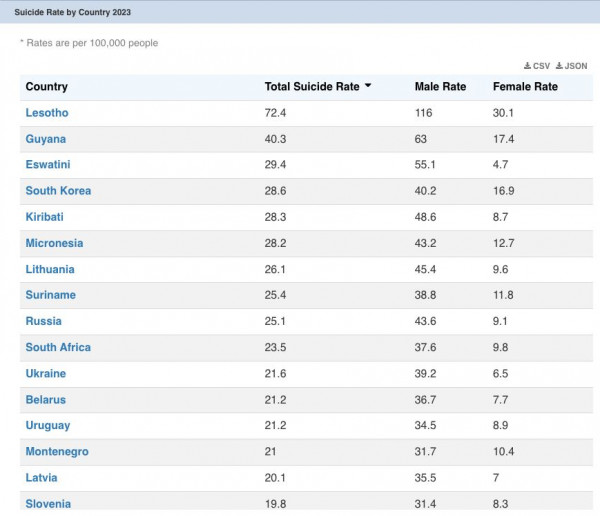Viewport: 600px width, 516px height.
Task: Go to the Eswatini page
Action: click(x=48, y=165)
